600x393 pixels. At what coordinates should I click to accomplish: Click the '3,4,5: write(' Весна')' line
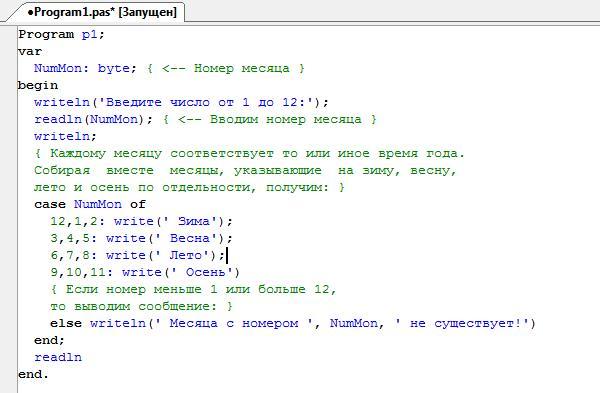point(141,238)
